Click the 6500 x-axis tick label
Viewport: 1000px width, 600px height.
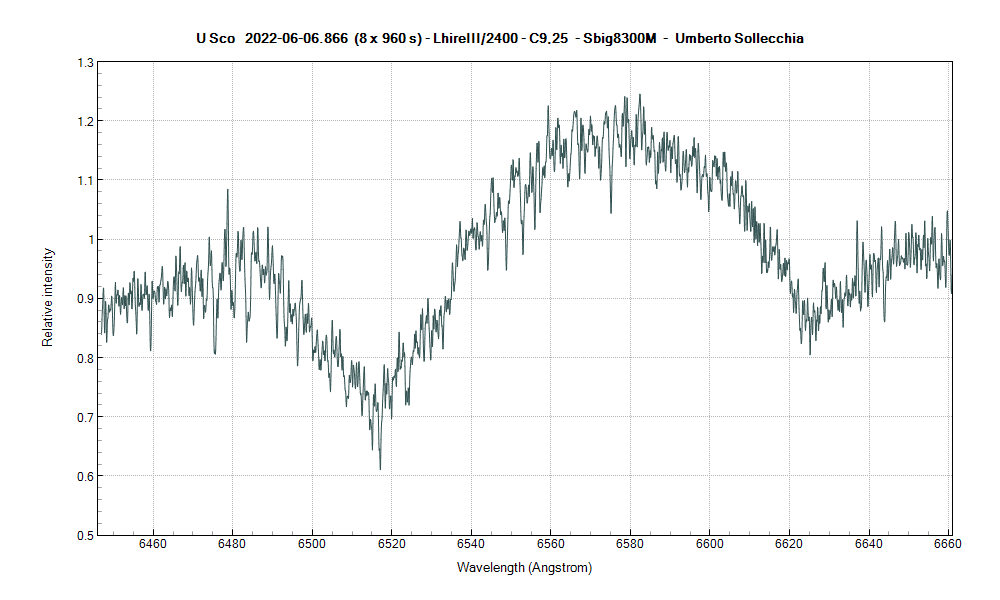tap(312, 544)
